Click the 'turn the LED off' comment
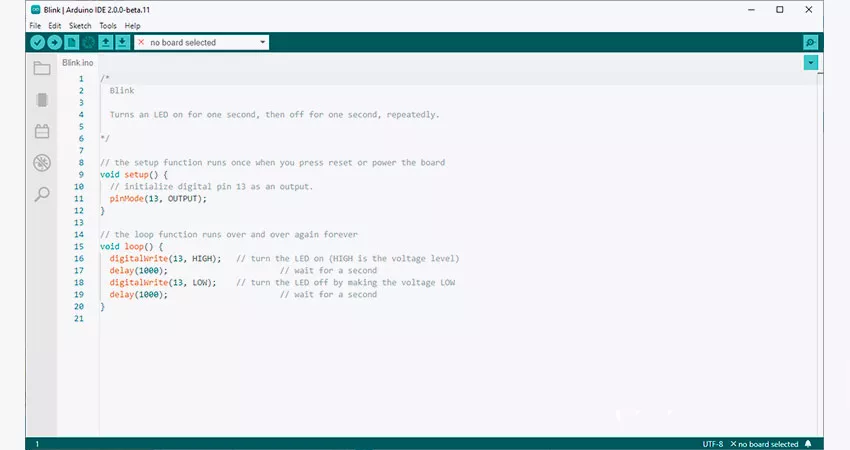The height and width of the screenshot is (450, 850). coord(346,282)
